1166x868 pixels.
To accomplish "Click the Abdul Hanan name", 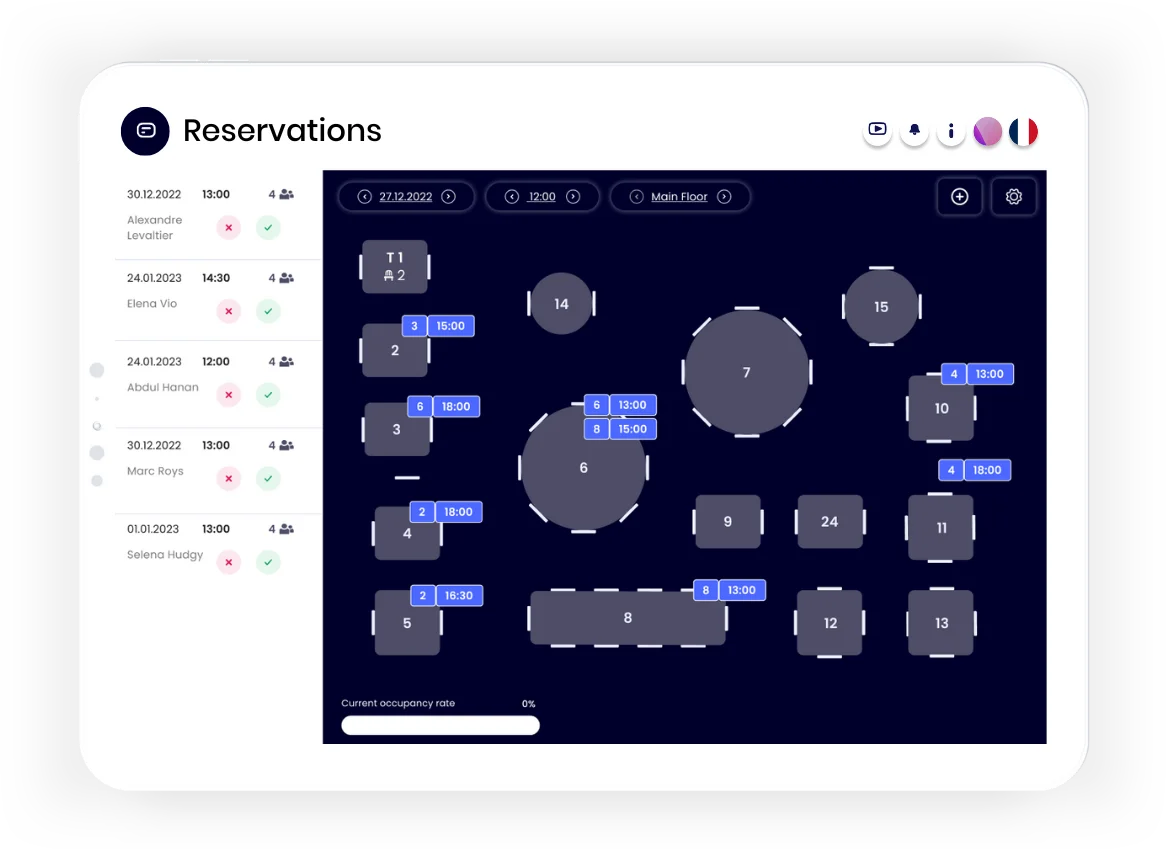I will tap(163, 388).
